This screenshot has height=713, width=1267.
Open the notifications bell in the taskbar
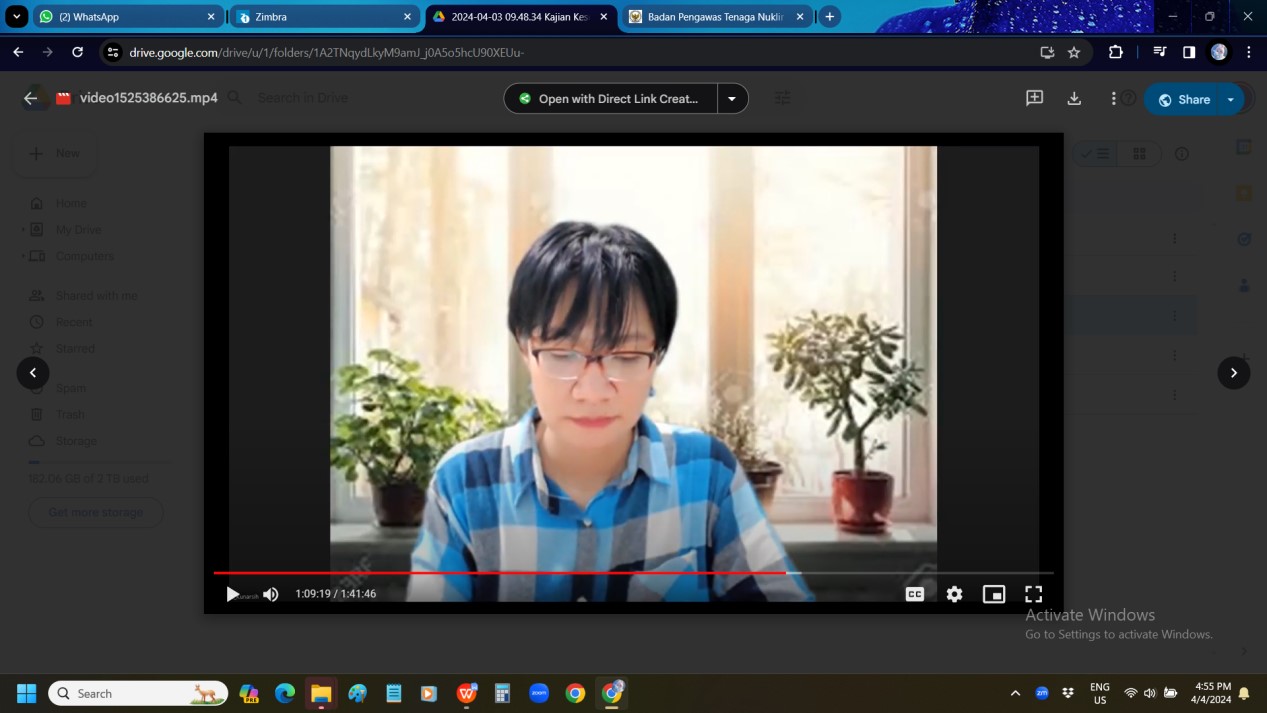[x=1245, y=693]
